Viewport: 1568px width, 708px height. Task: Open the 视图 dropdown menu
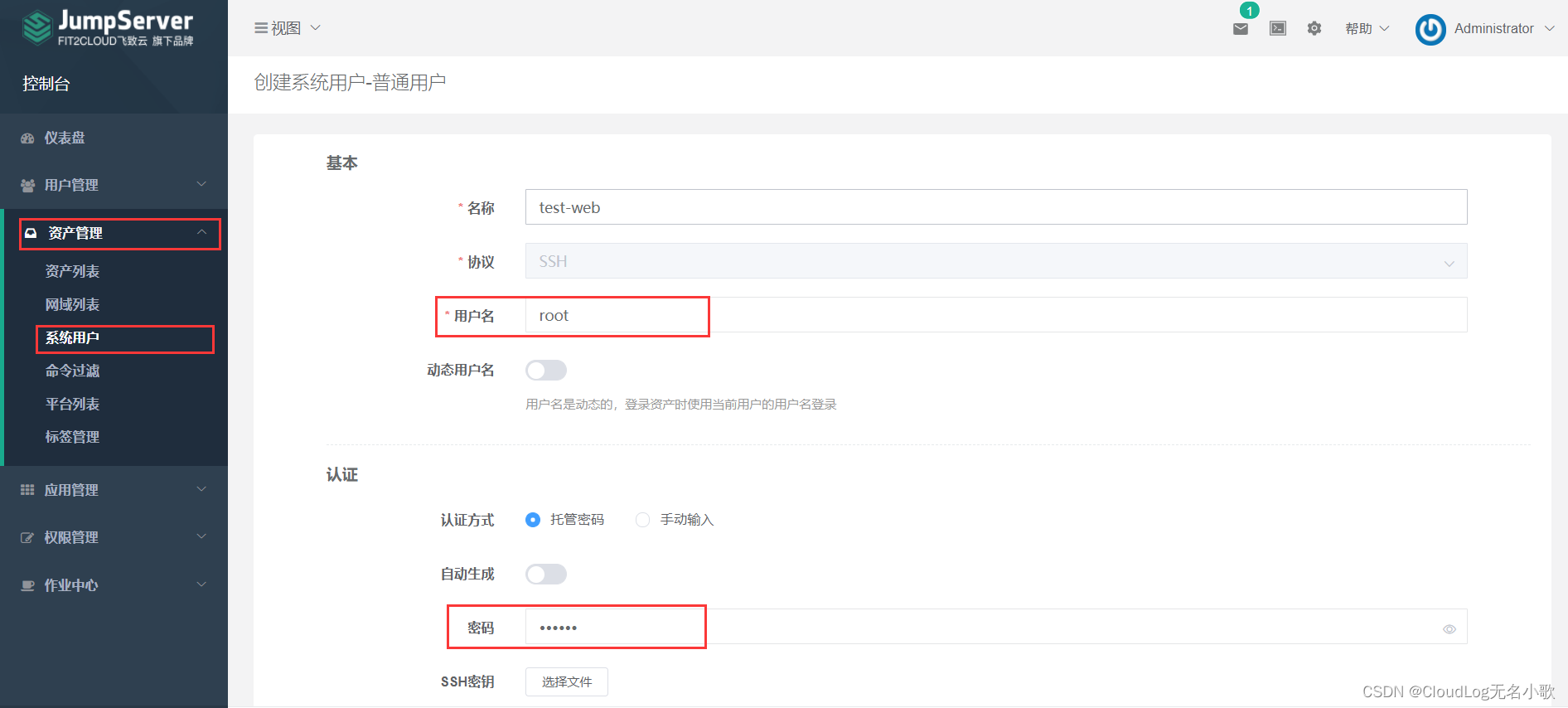coord(287,28)
